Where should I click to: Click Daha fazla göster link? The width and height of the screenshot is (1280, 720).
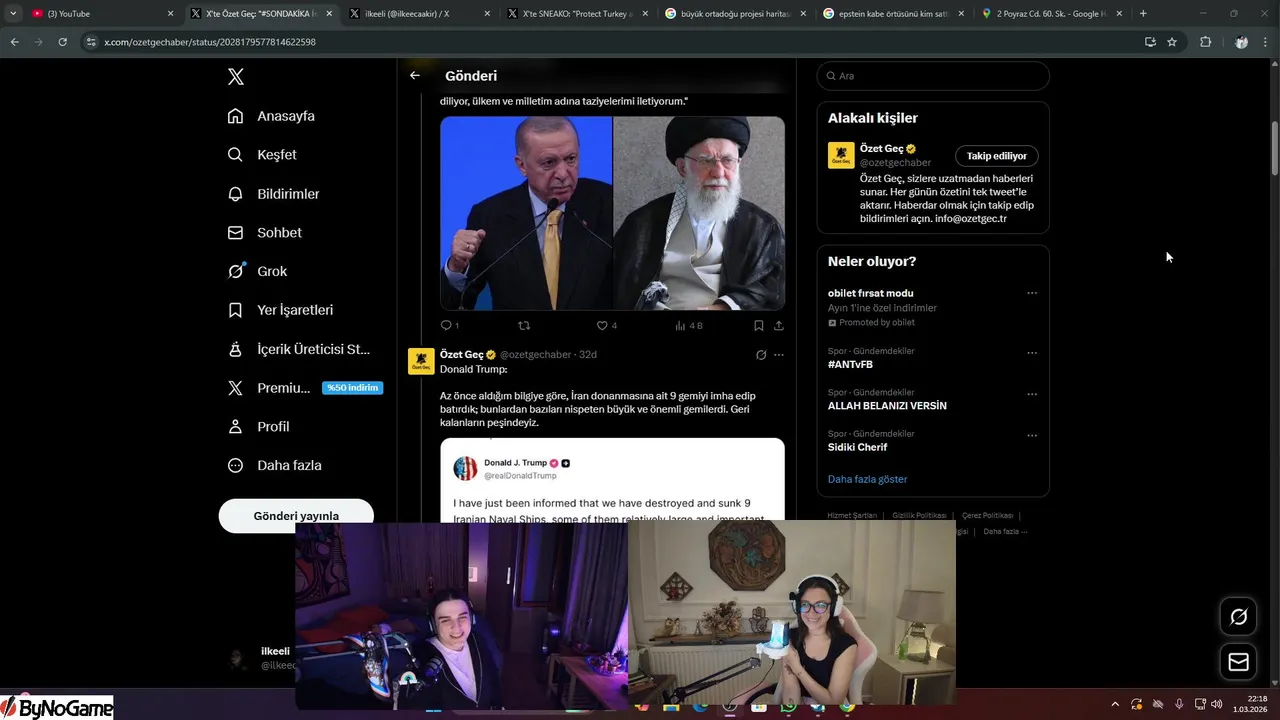tap(867, 479)
